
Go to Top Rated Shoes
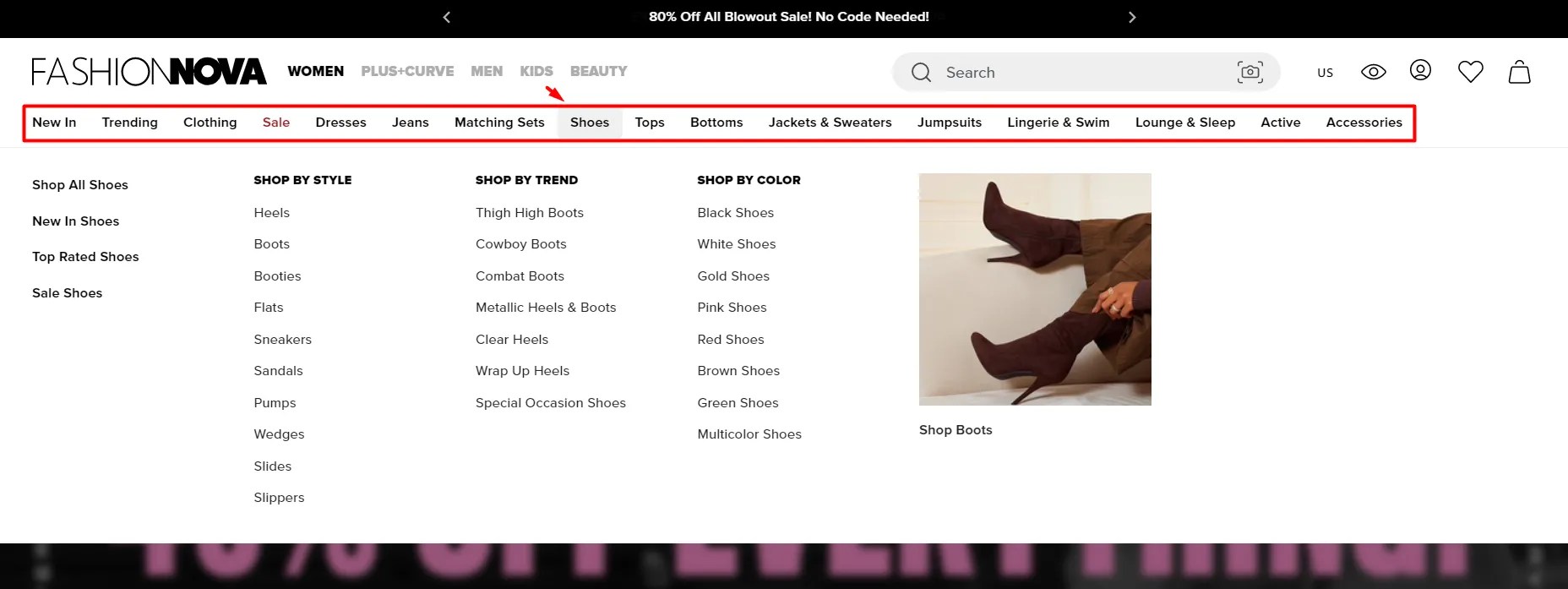coord(85,257)
